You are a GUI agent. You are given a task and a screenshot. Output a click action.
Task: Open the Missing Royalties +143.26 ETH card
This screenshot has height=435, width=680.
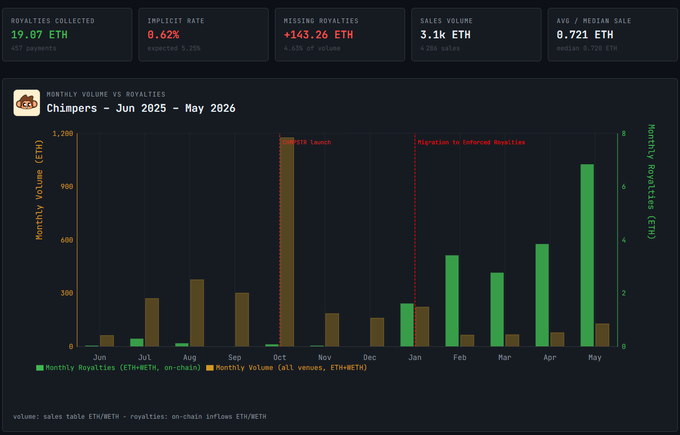[x=340, y=35]
